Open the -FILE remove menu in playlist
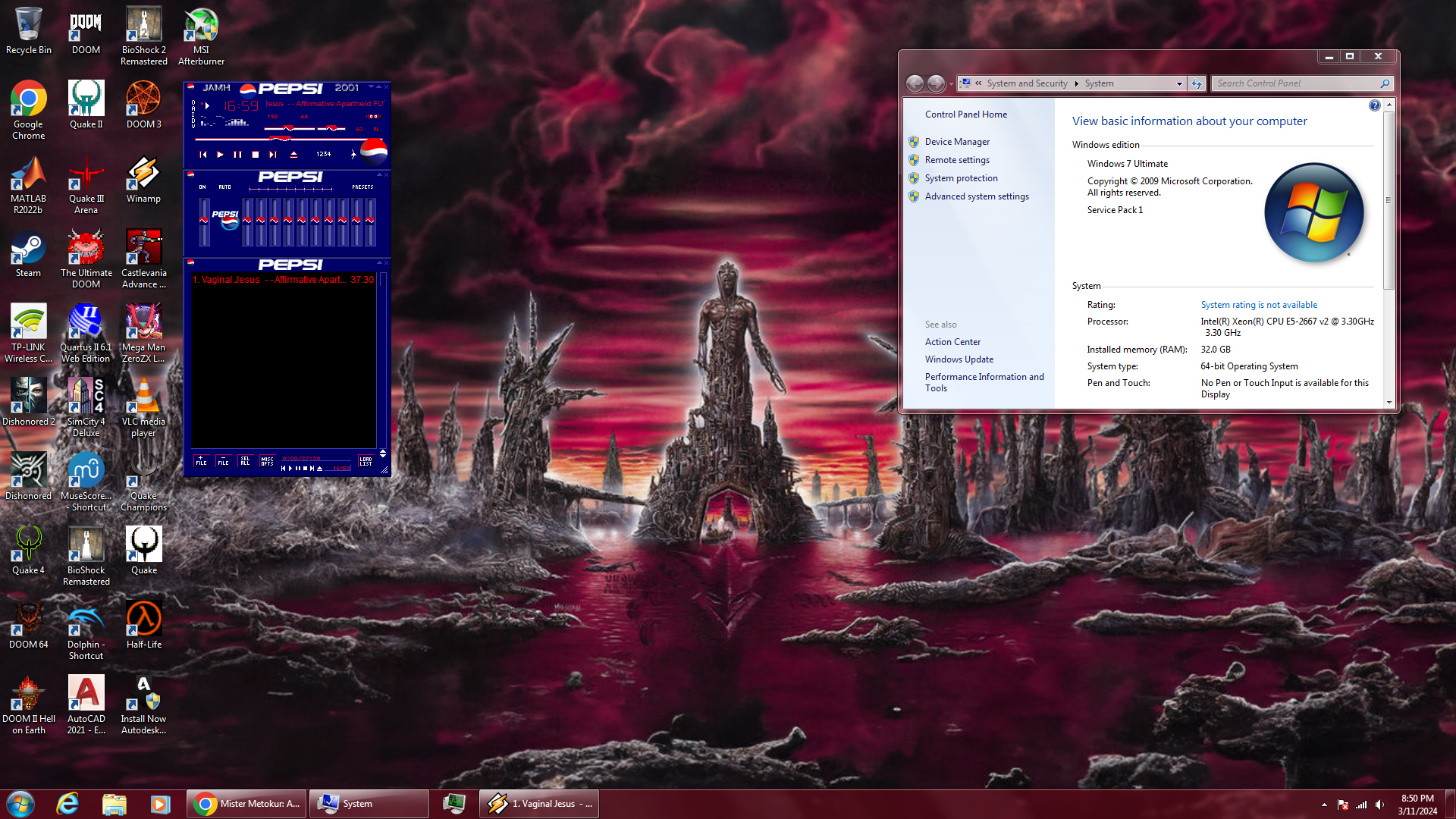The width and height of the screenshot is (1456, 819). (223, 461)
